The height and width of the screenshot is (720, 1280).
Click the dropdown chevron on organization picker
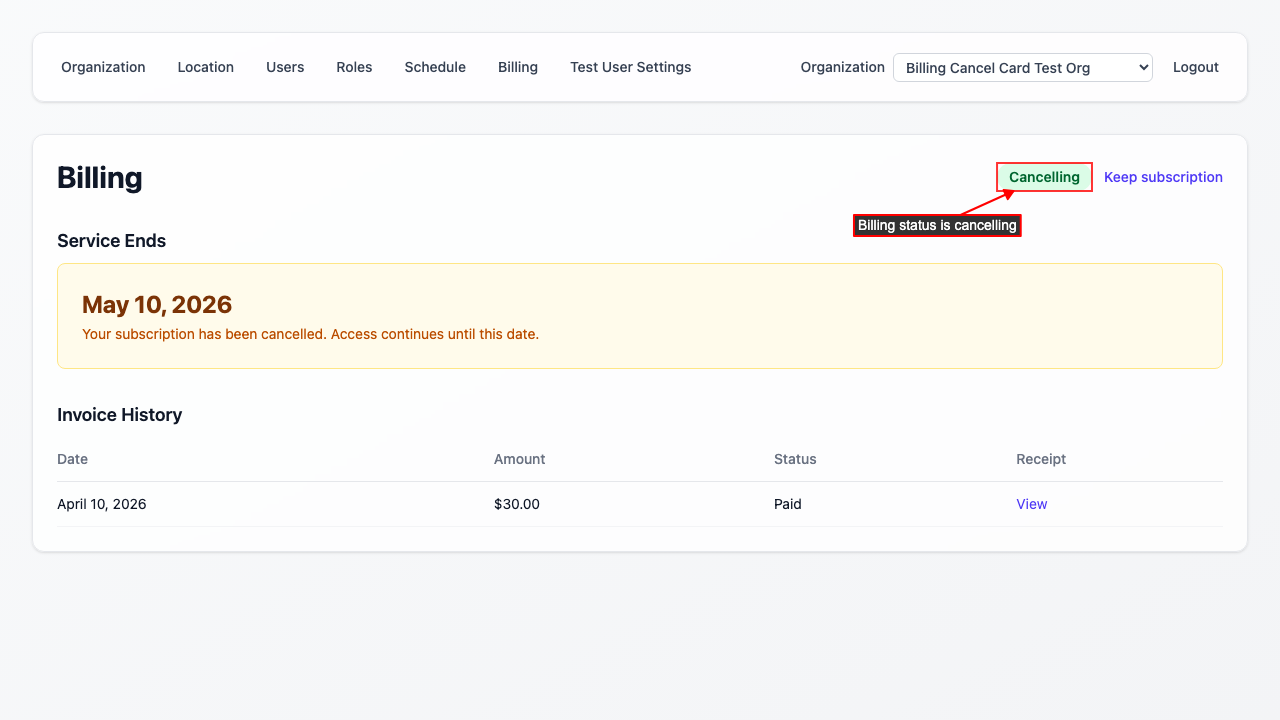(x=1142, y=67)
